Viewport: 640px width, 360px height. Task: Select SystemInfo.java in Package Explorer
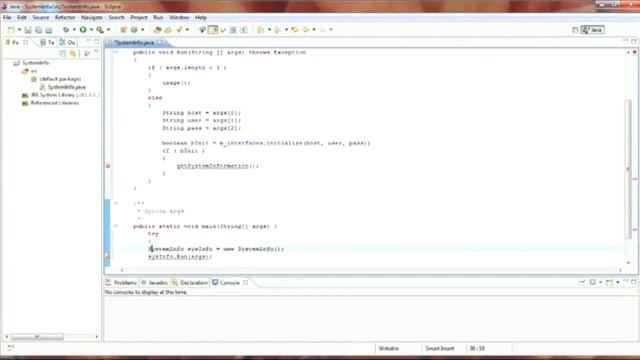pos(66,87)
